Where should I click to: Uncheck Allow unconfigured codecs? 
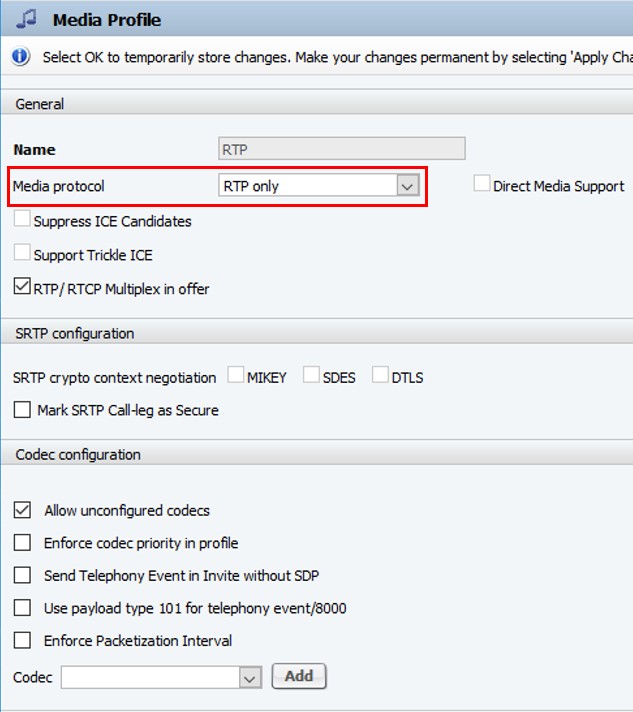coord(22,510)
